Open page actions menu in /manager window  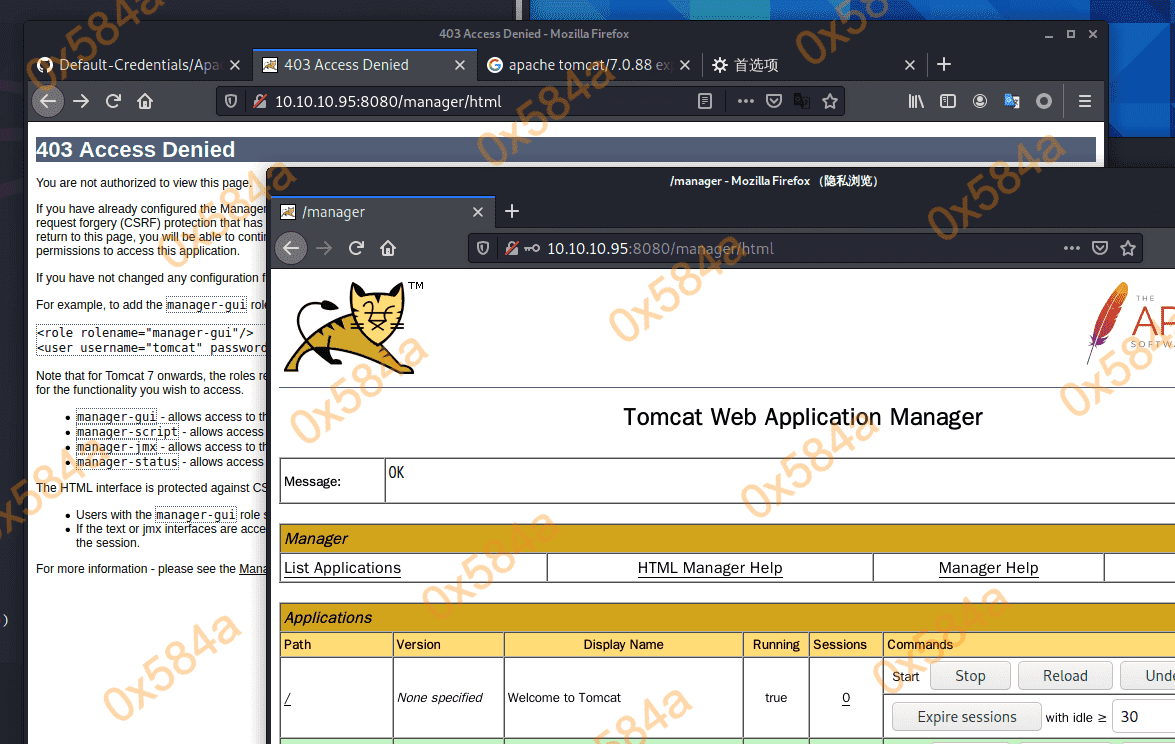[1071, 248]
